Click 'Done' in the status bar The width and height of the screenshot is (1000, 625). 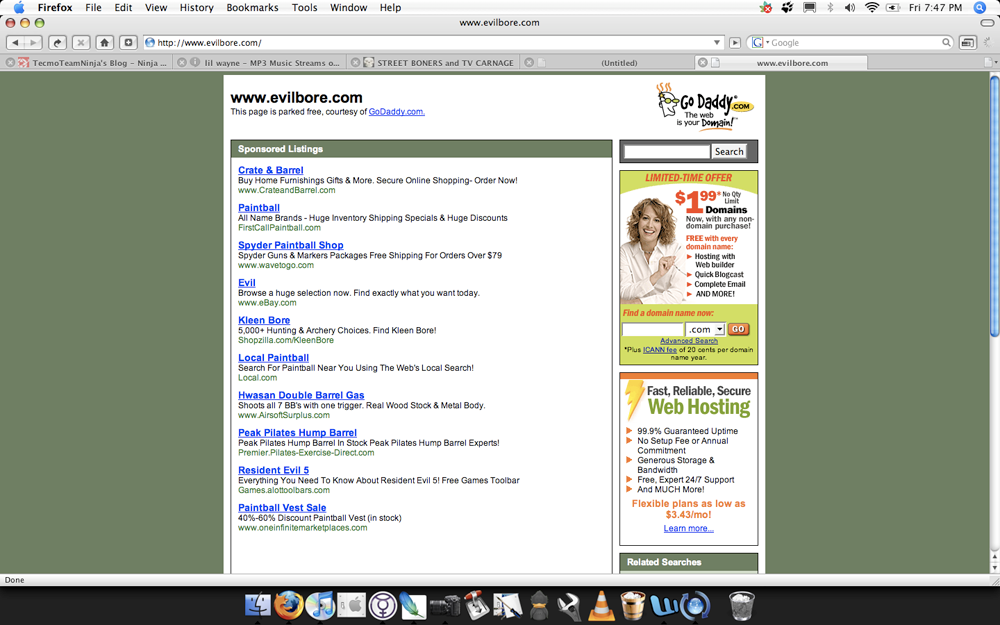(x=15, y=580)
